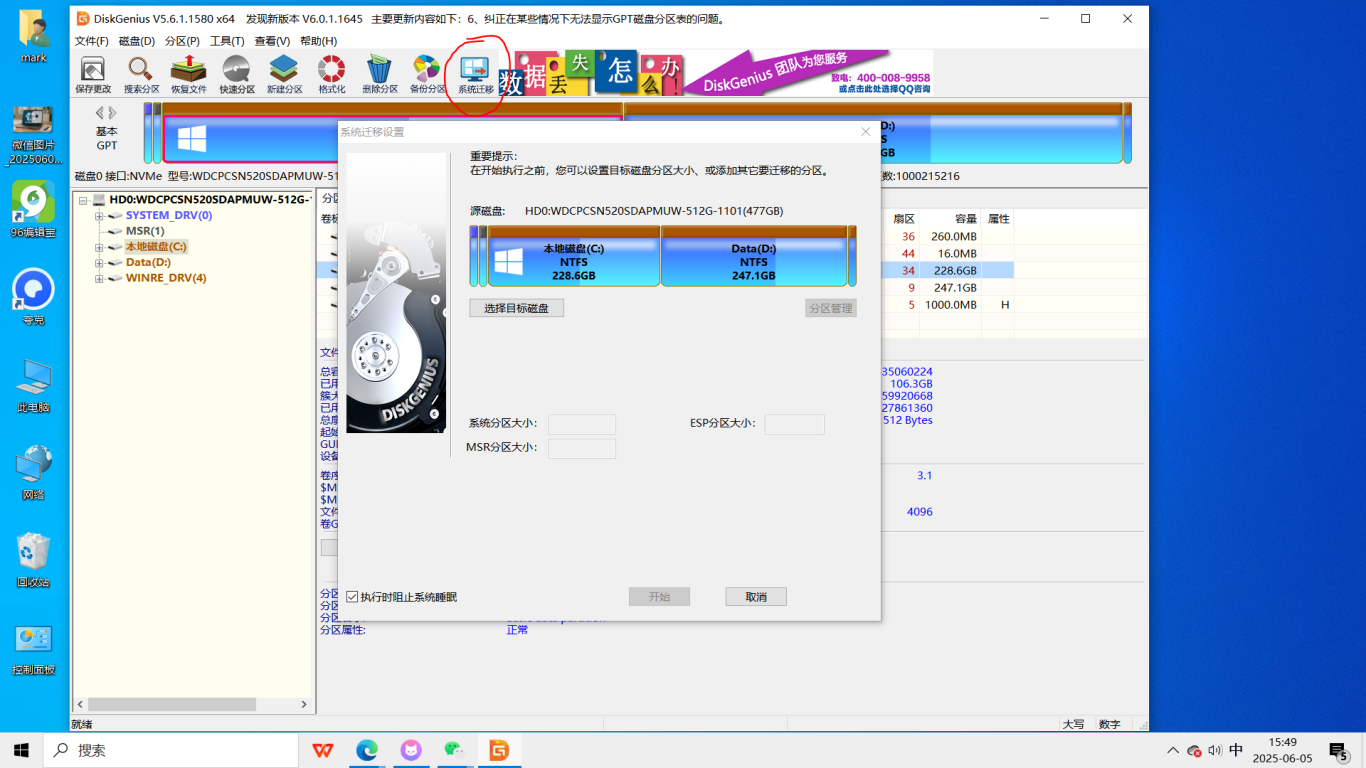
Task: Toggle 执行时阻止系统睡眠 checkbox
Action: 352,597
